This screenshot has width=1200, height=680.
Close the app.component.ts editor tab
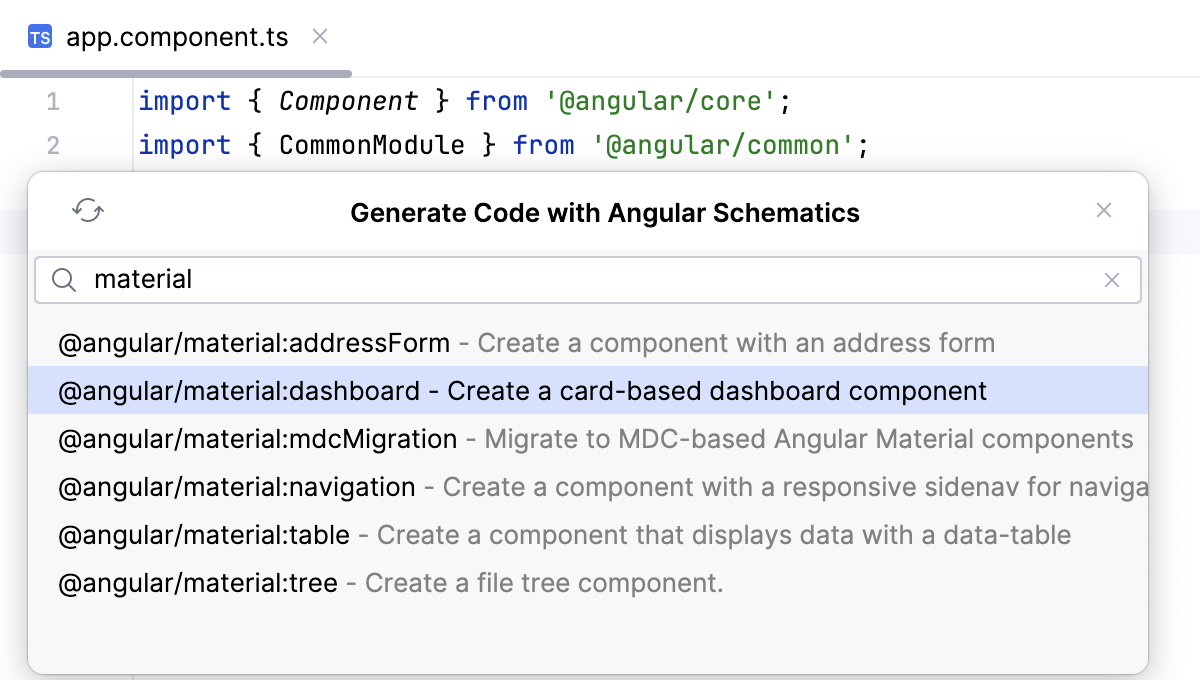click(x=318, y=36)
